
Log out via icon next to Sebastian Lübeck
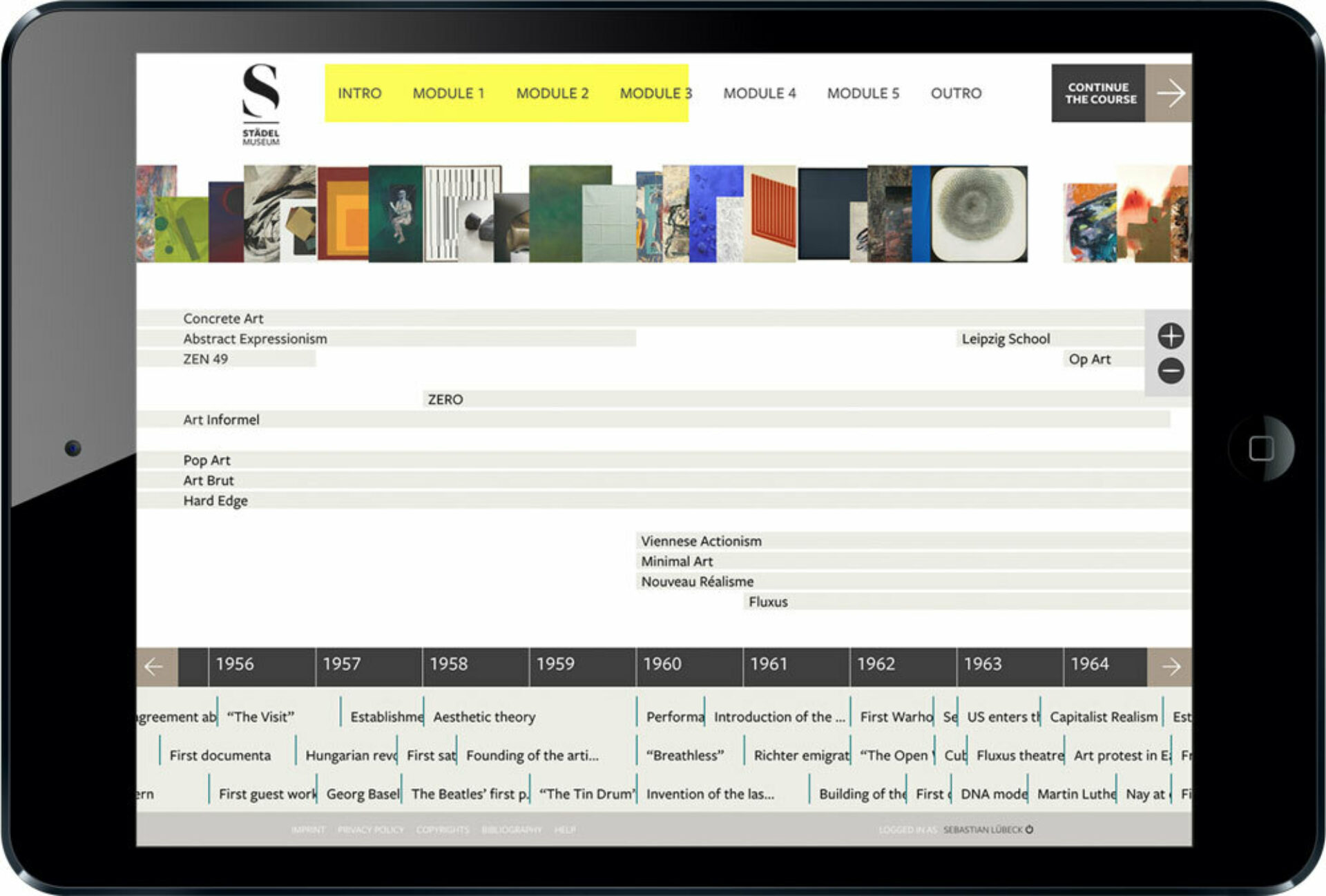(x=1029, y=829)
